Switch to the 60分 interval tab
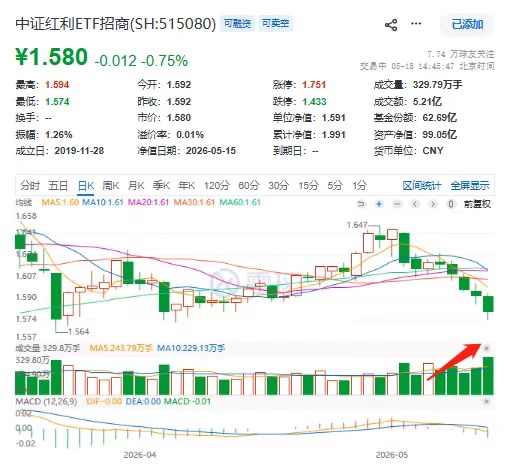 point(249,185)
